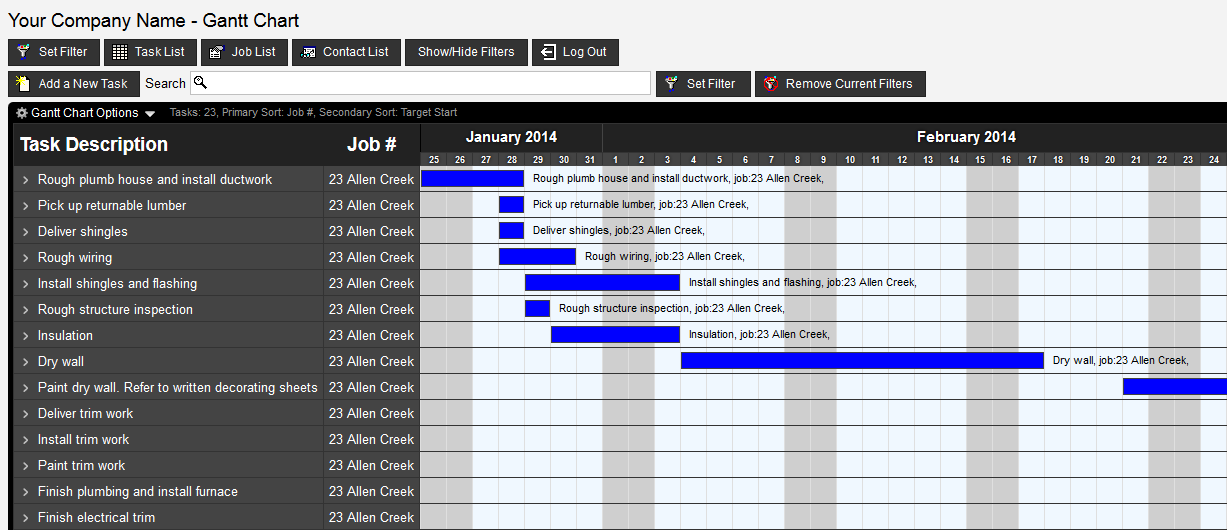The height and width of the screenshot is (530, 1227).
Task: Click the blue Install shingles and flashing bar
Action: tap(602, 283)
